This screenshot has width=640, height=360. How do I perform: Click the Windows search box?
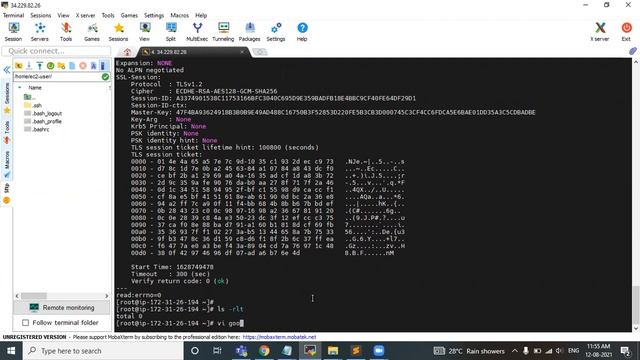(103, 351)
